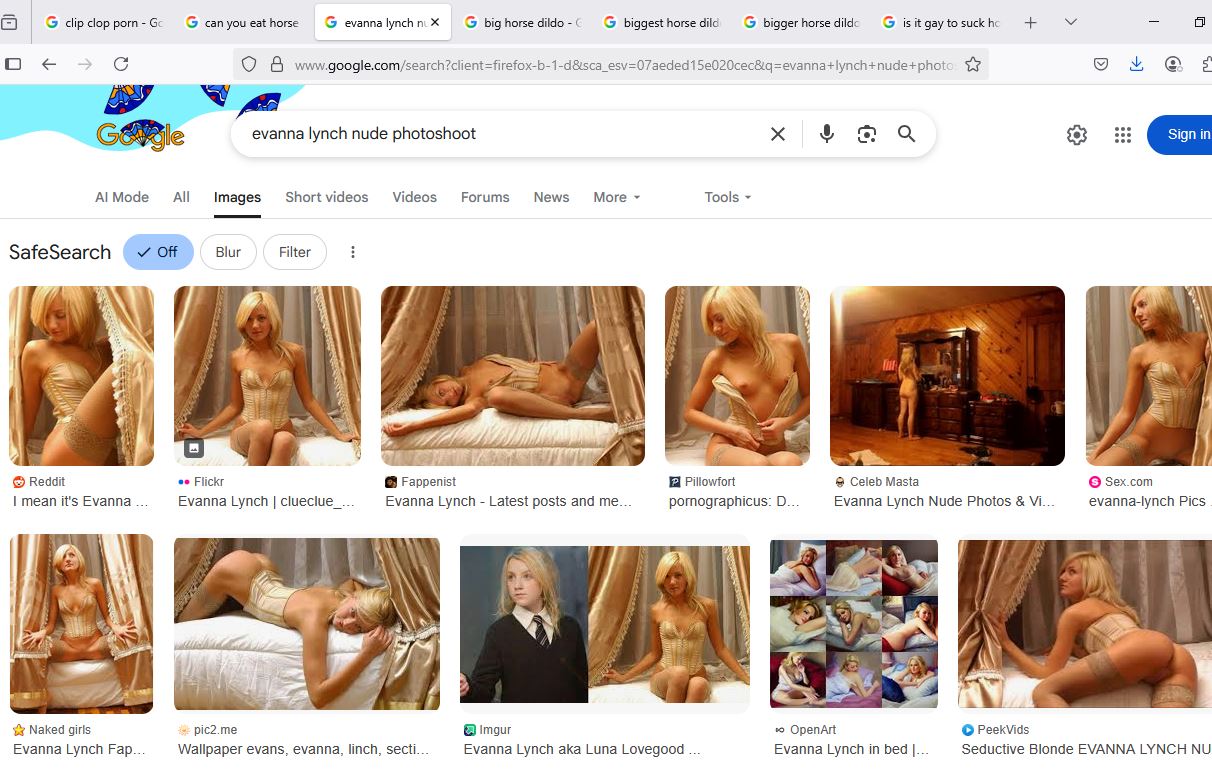1212x780 pixels.
Task: Open the list all tabs chevron
Action: click(x=1071, y=22)
